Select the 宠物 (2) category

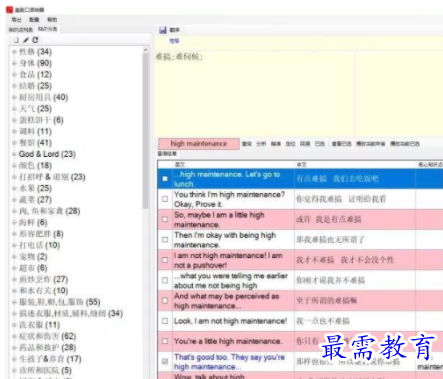pos(33,257)
